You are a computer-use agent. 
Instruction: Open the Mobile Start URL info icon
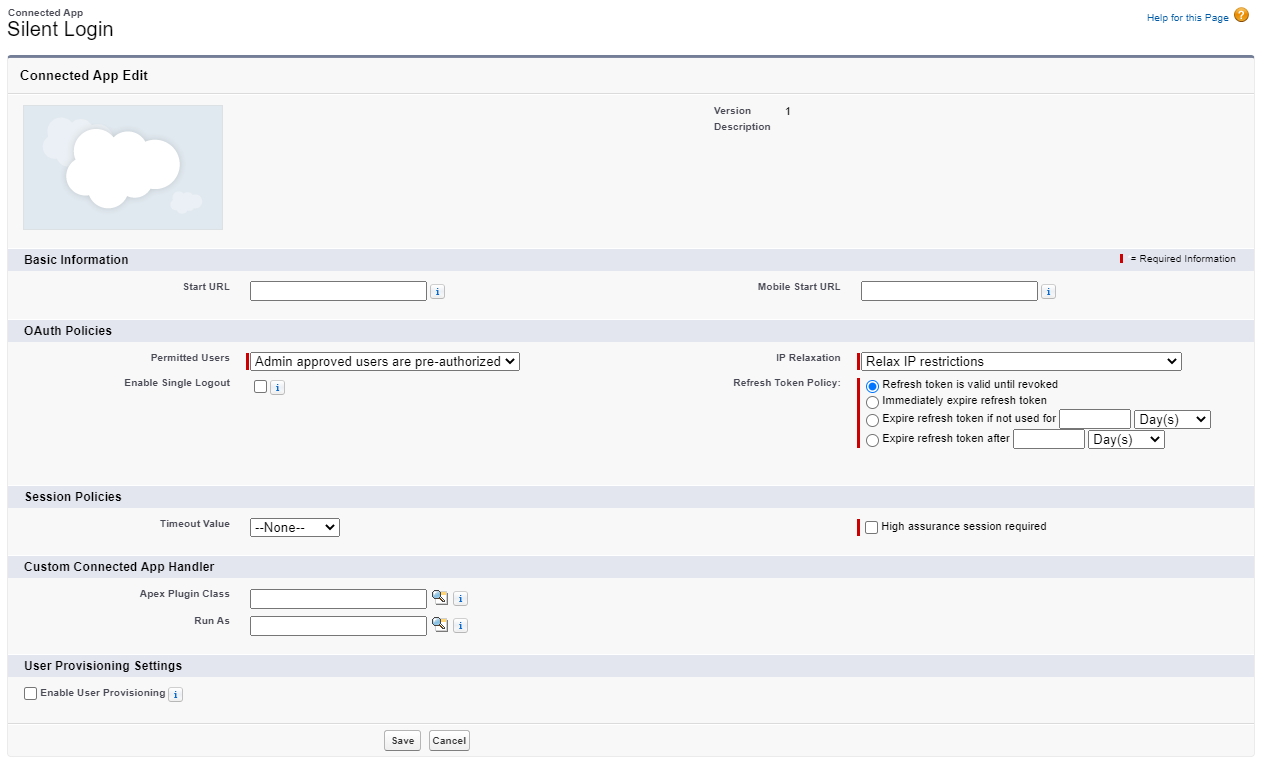tap(1048, 292)
